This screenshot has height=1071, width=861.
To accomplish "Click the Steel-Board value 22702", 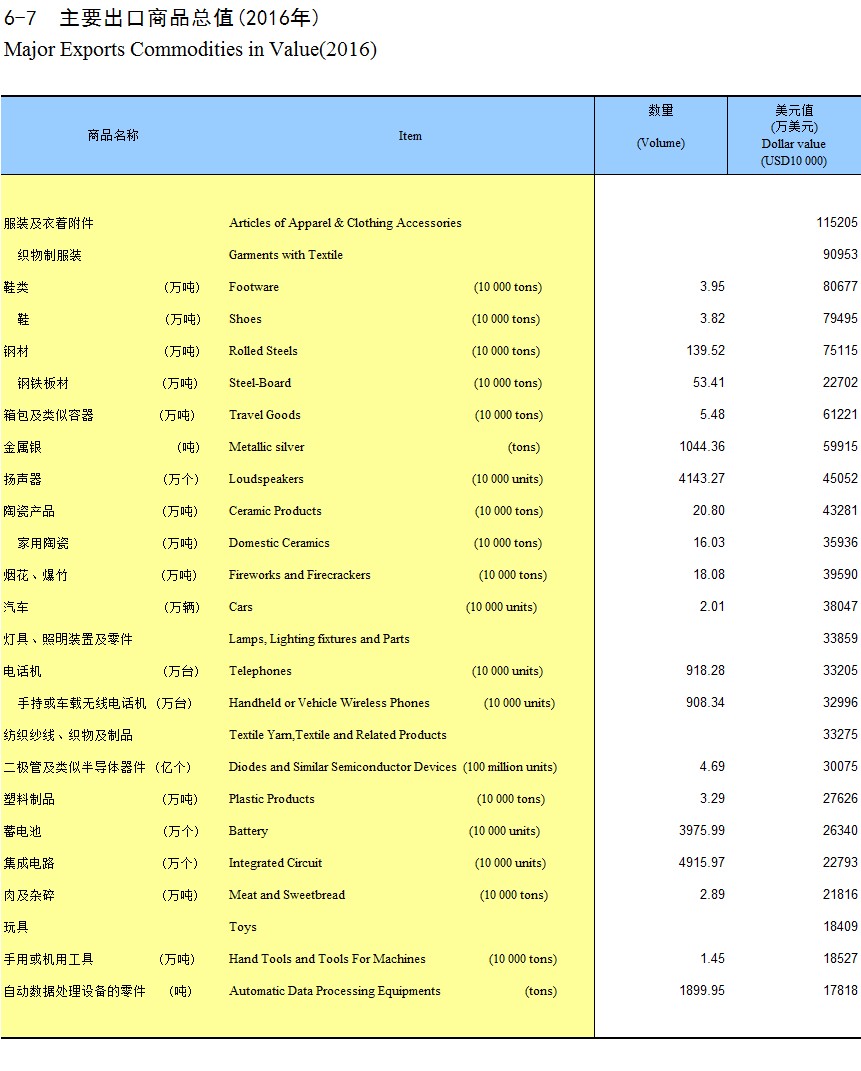I will coord(840,382).
